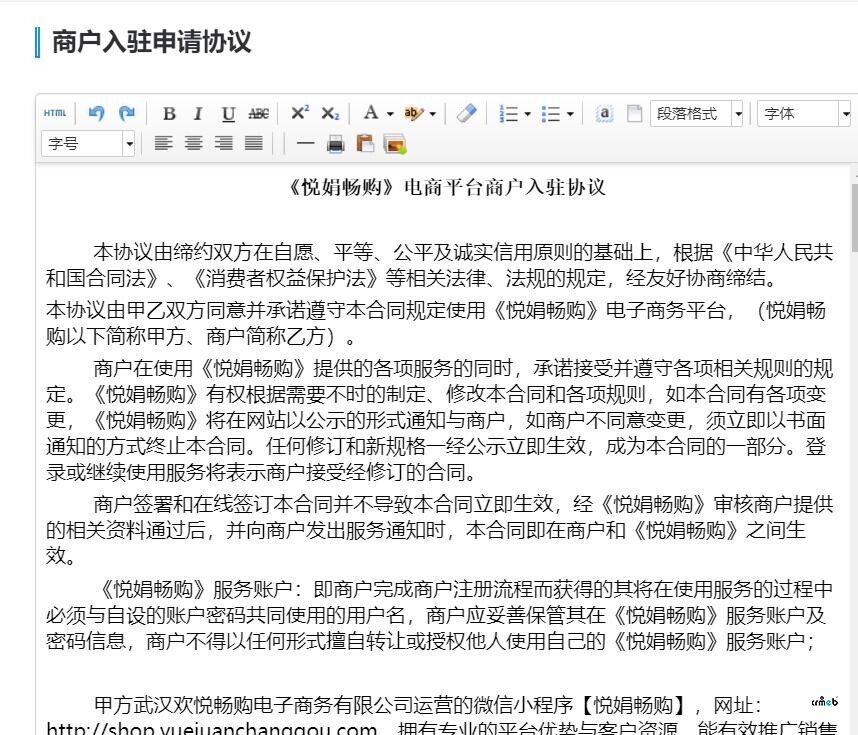Viewport: 858px width, 735px height.
Task: Undo the last edit
Action: pos(96,113)
